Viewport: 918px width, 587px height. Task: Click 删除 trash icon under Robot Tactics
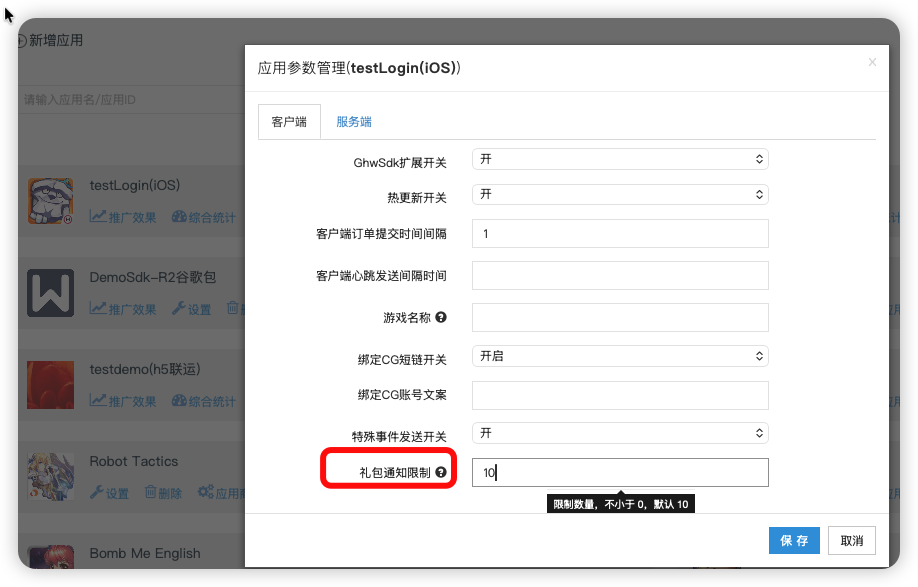tap(150, 492)
